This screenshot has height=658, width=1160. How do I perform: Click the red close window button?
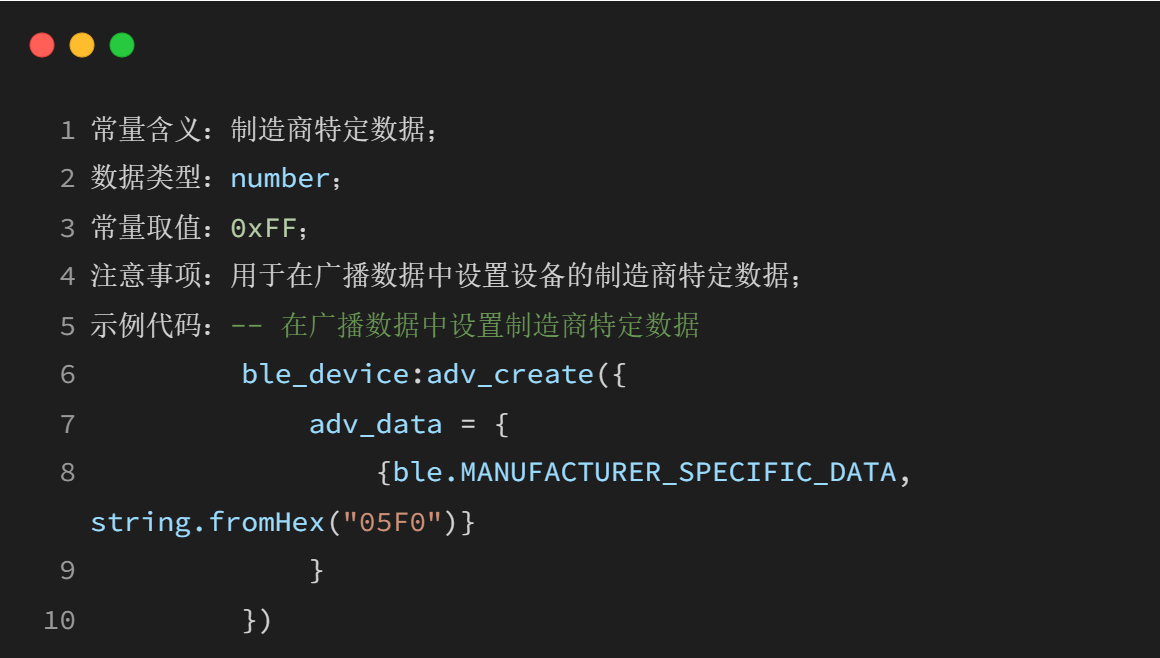(x=42, y=45)
